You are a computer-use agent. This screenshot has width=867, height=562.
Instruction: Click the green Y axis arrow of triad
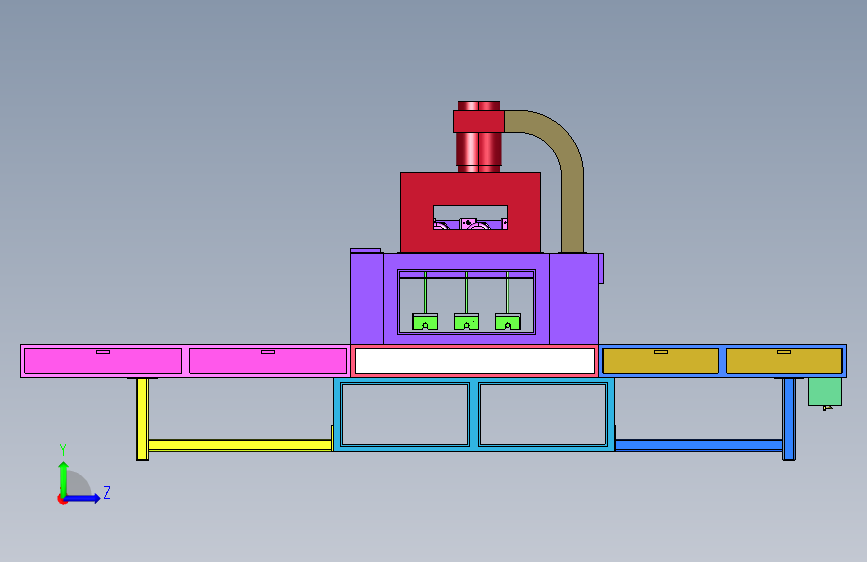pos(64,479)
